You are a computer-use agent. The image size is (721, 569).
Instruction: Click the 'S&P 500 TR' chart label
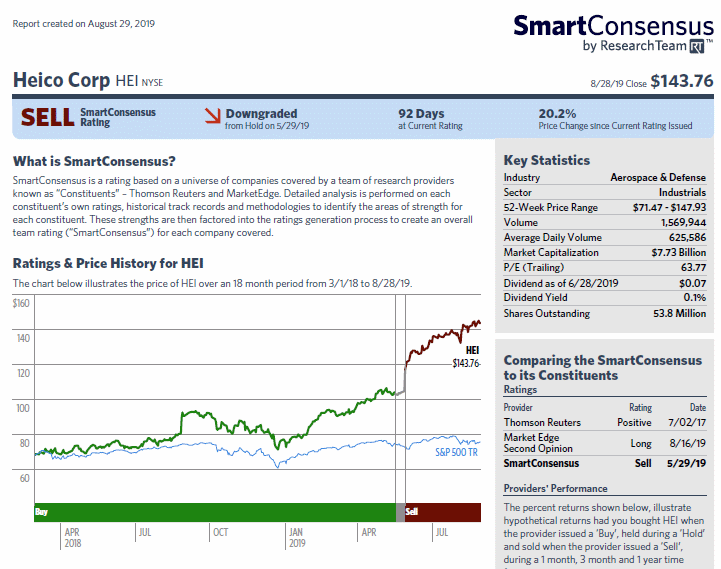click(457, 453)
